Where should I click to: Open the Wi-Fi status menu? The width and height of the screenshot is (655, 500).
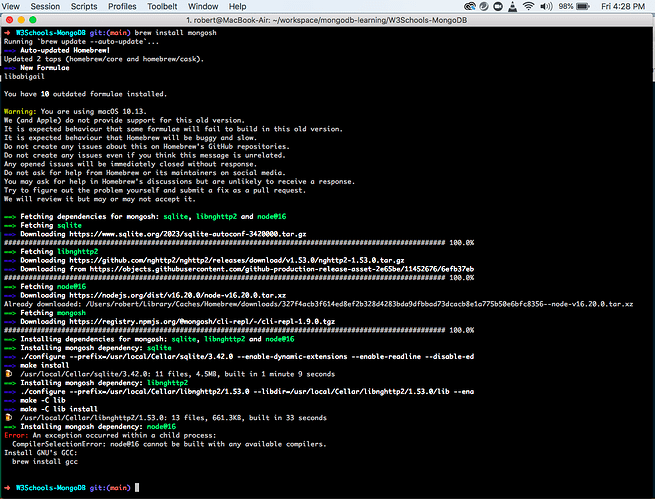(x=528, y=6)
